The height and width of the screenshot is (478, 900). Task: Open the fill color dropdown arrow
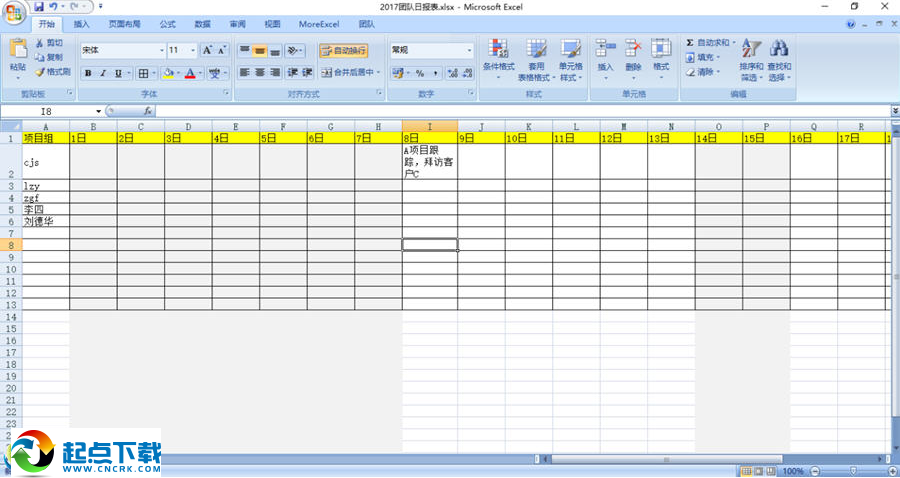point(179,73)
